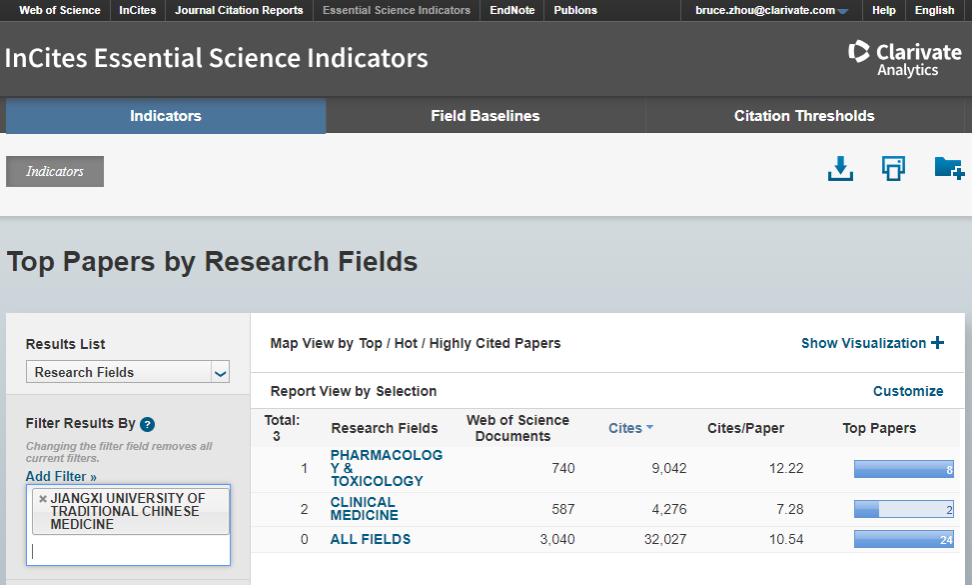
Task: Click the Filter Results By help icon
Action: point(147,424)
